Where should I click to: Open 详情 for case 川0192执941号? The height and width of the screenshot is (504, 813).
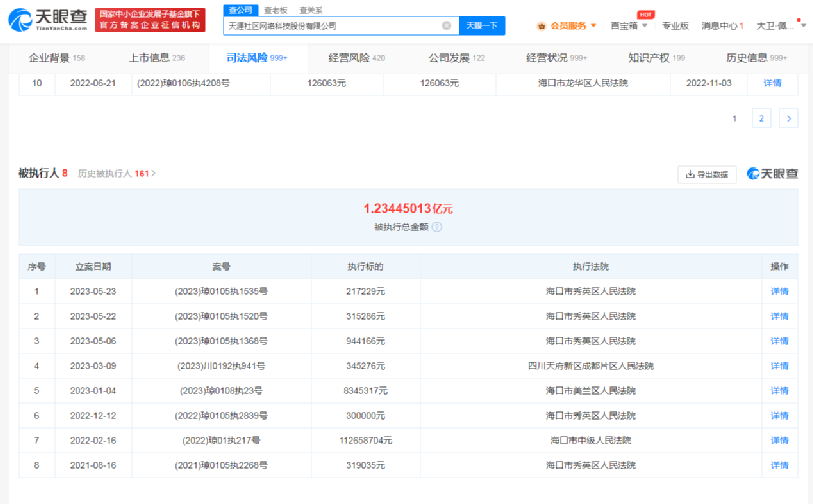779,366
